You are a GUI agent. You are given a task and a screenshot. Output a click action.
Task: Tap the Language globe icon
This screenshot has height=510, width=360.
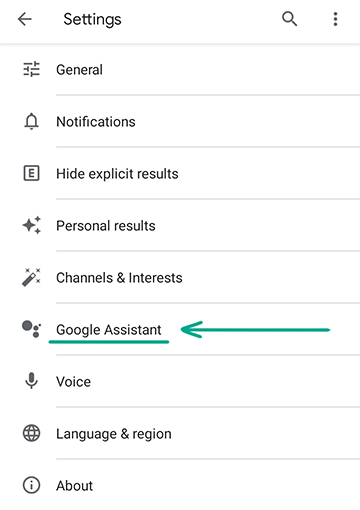click(x=31, y=433)
